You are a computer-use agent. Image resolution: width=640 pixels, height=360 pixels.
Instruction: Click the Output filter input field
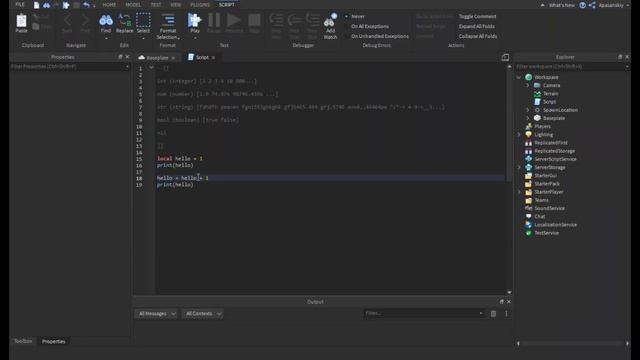423,313
